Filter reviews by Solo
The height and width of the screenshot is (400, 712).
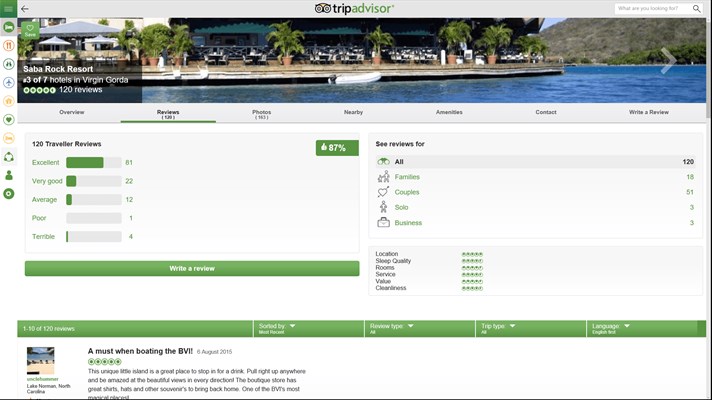tap(536, 207)
